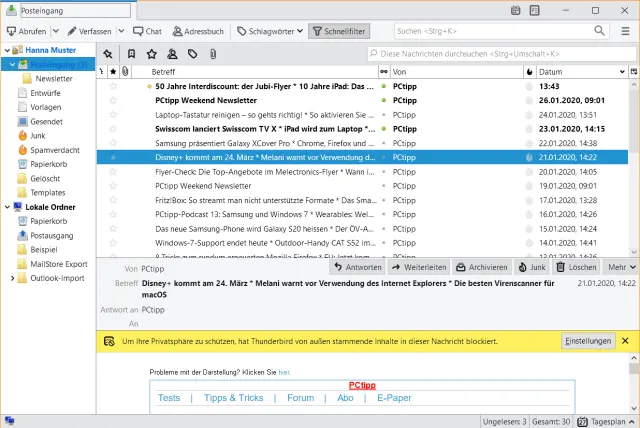Star the 50 Jahre Interdiscount message
The width and height of the screenshot is (640, 428).
point(113,86)
